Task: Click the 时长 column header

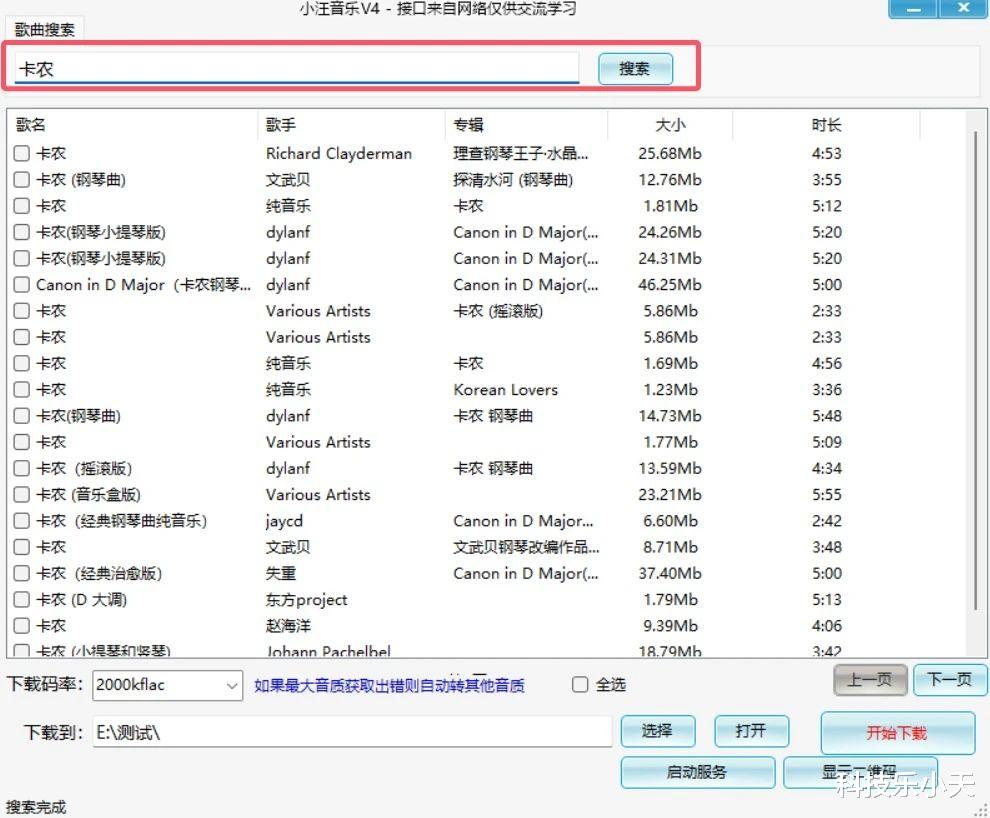Action: (826, 124)
